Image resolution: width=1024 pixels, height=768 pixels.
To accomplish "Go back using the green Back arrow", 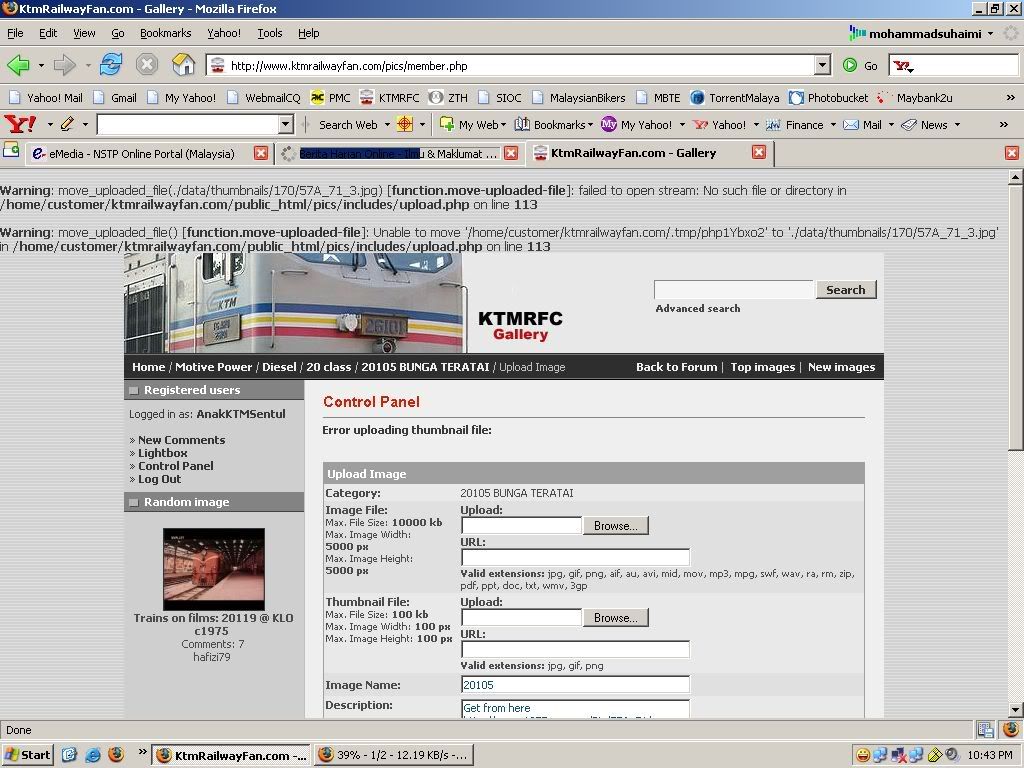I will pyautogui.click(x=18, y=65).
